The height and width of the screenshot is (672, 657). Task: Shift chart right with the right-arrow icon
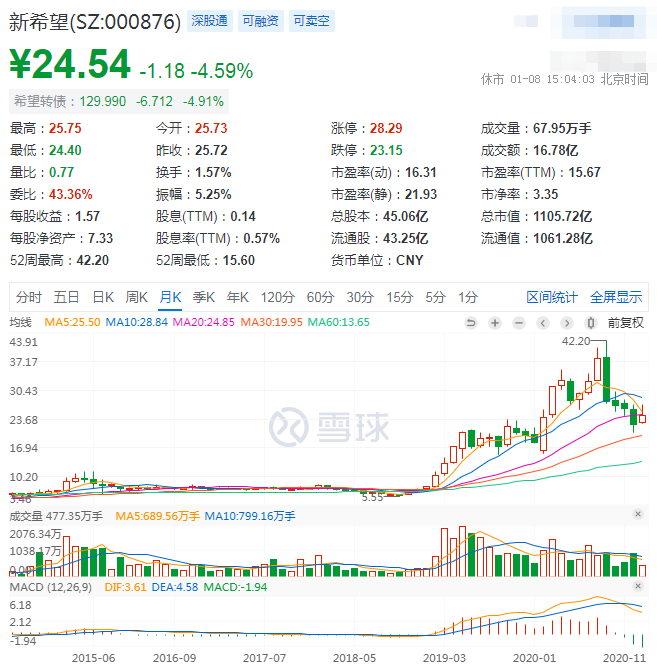(x=567, y=323)
